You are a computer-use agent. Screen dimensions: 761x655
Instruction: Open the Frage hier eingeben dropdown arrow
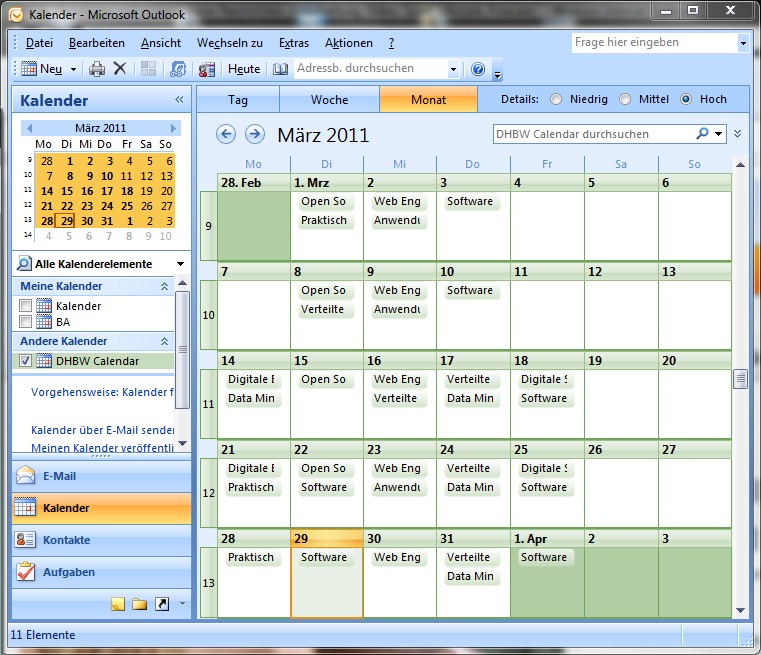(743, 43)
